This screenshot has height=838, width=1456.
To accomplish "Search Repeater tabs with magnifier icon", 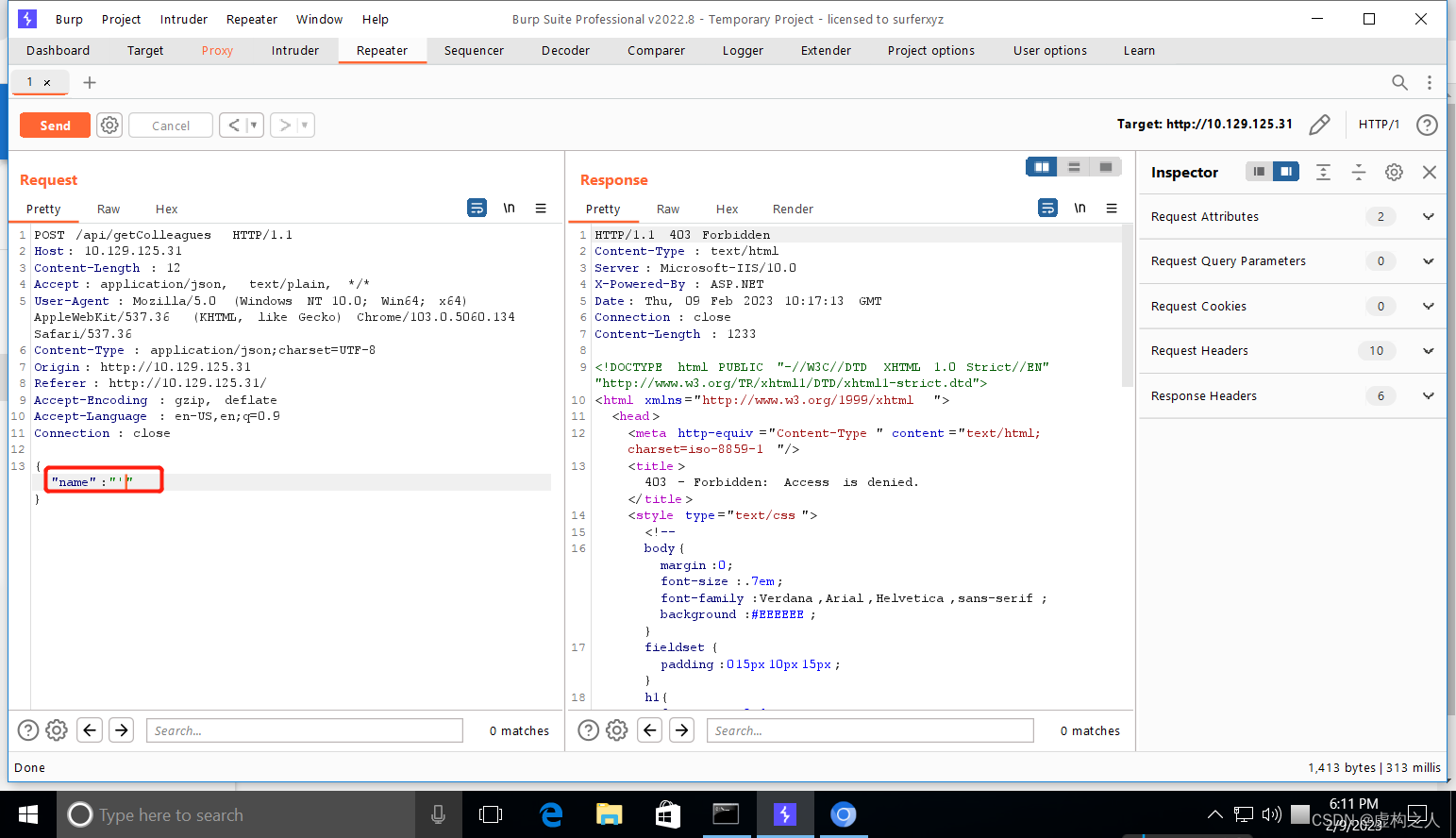I will [1399, 83].
